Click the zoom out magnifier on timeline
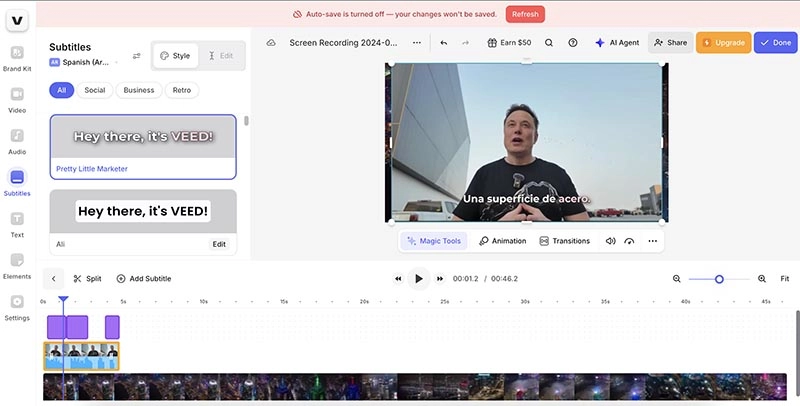 (677, 279)
